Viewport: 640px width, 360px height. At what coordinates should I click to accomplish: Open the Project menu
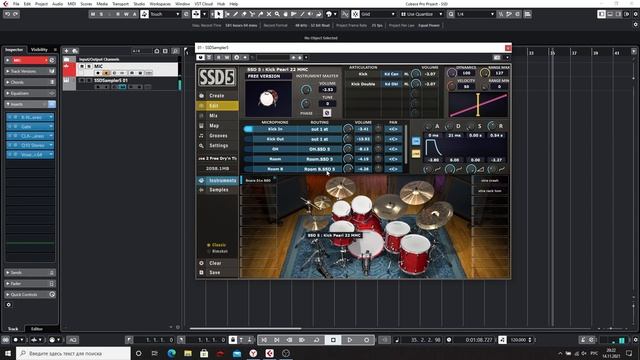click(x=41, y=4)
